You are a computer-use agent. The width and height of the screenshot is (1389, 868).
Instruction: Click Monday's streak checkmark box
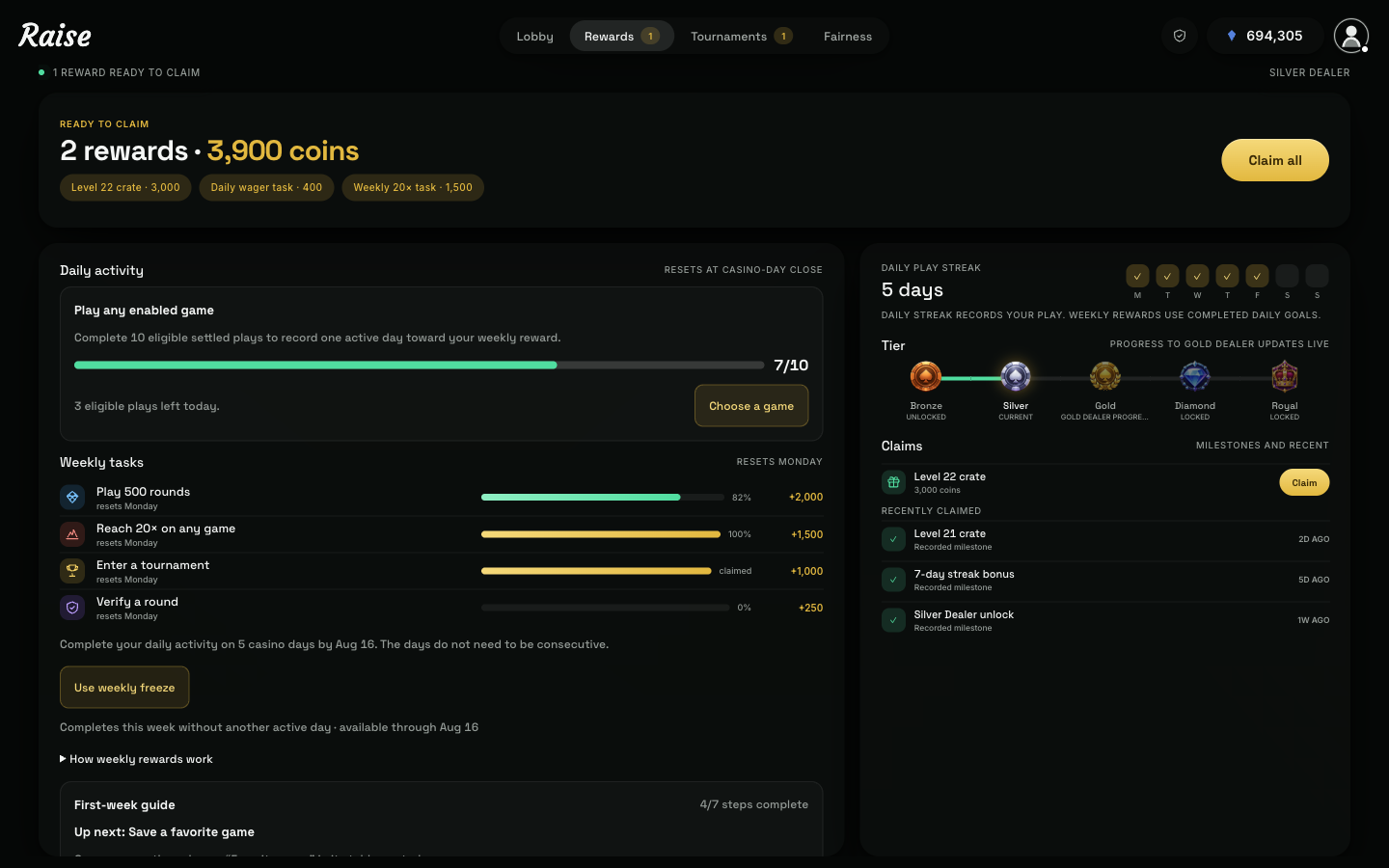point(1137,276)
